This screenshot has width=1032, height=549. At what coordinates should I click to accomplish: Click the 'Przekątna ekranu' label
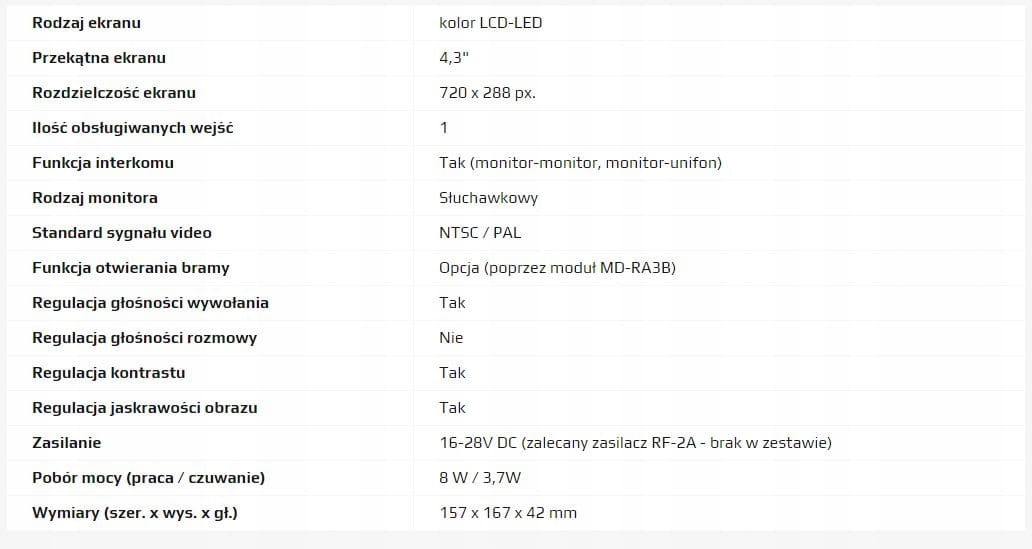pyautogui.click(x=99, y=57)
